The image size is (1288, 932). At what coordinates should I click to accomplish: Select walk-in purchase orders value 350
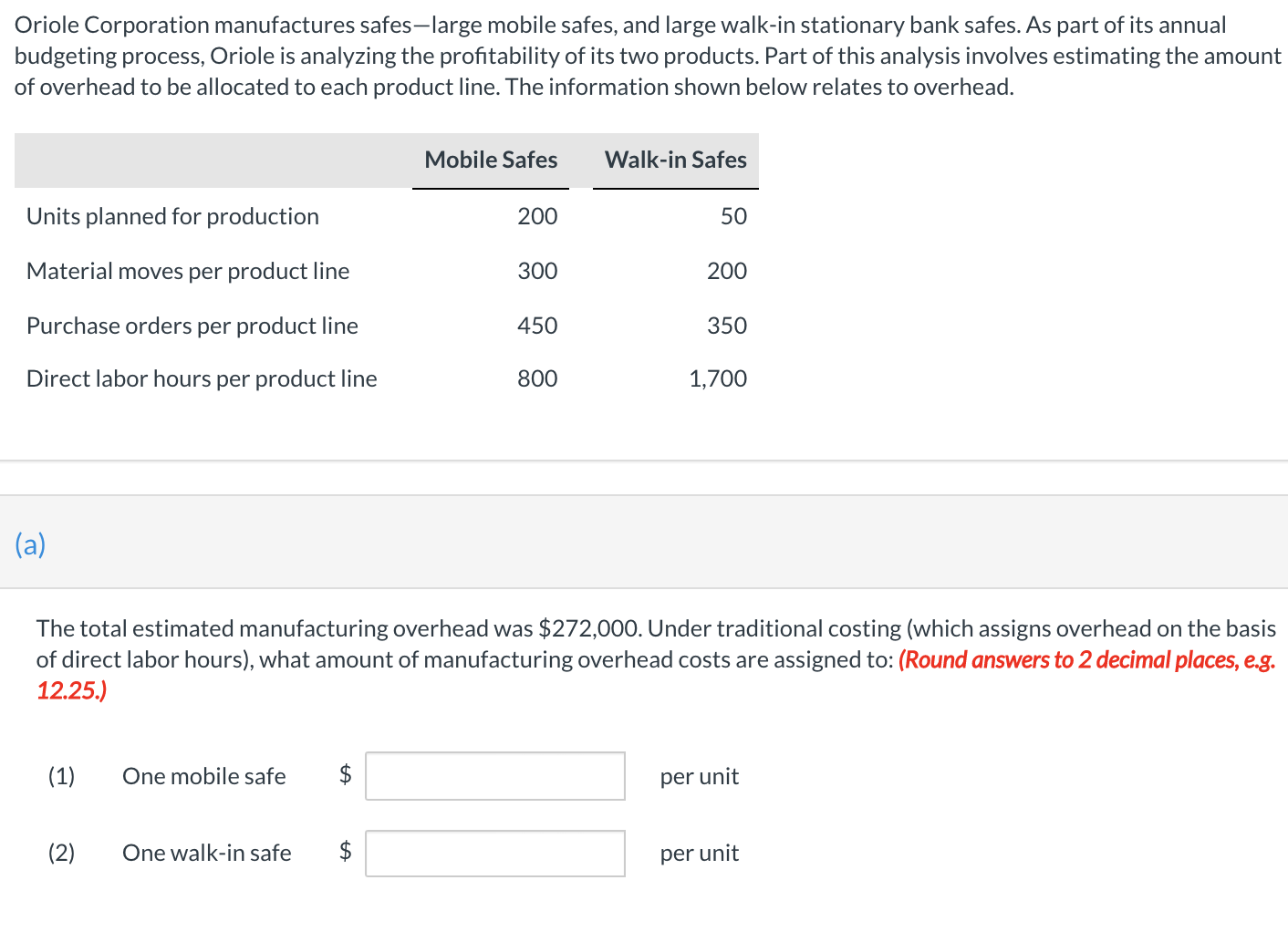click(x=727, y=326)
